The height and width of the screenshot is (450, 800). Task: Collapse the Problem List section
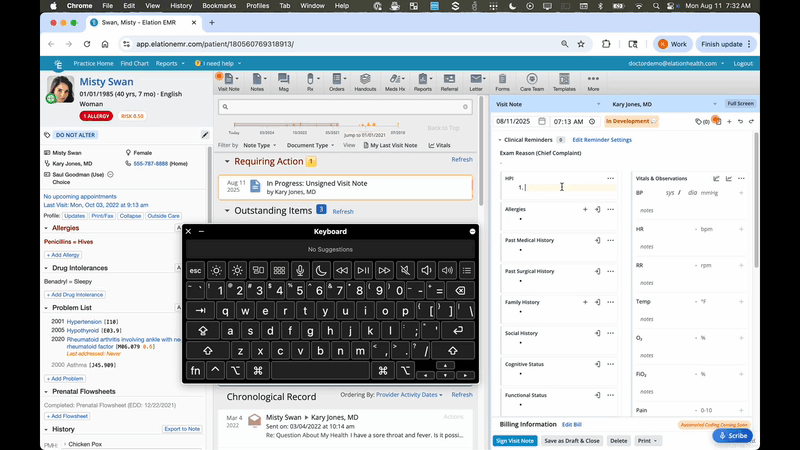[46, 308]
